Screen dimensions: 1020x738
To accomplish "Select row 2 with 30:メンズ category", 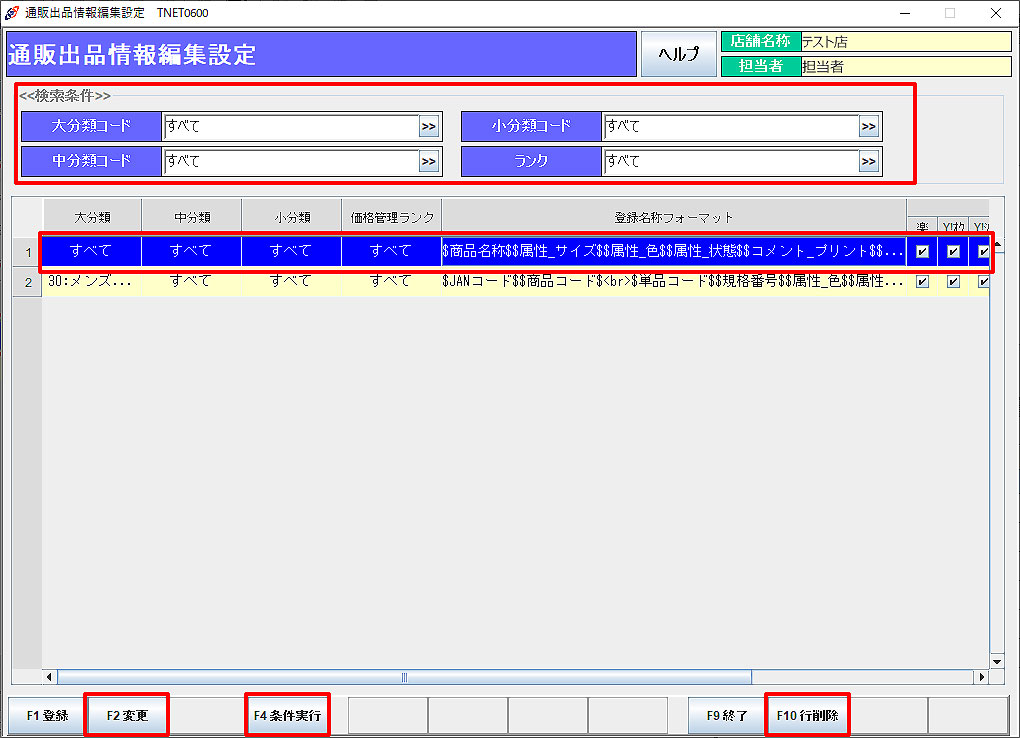I will (90, 282).
